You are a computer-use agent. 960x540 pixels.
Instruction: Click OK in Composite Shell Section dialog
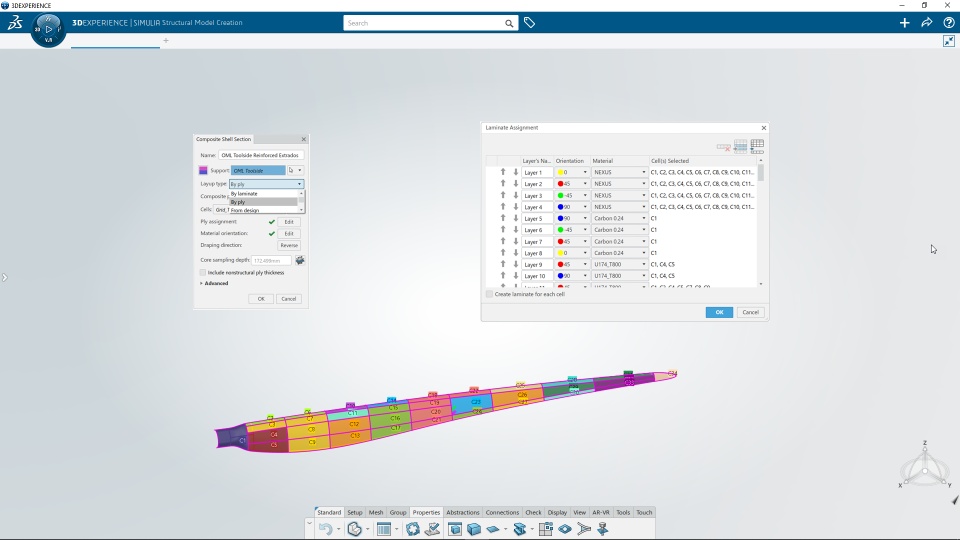pos(261,299)
